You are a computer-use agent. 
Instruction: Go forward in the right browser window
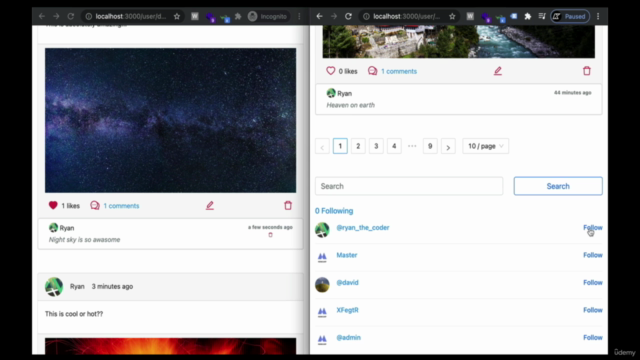click(x=334, y=16)
